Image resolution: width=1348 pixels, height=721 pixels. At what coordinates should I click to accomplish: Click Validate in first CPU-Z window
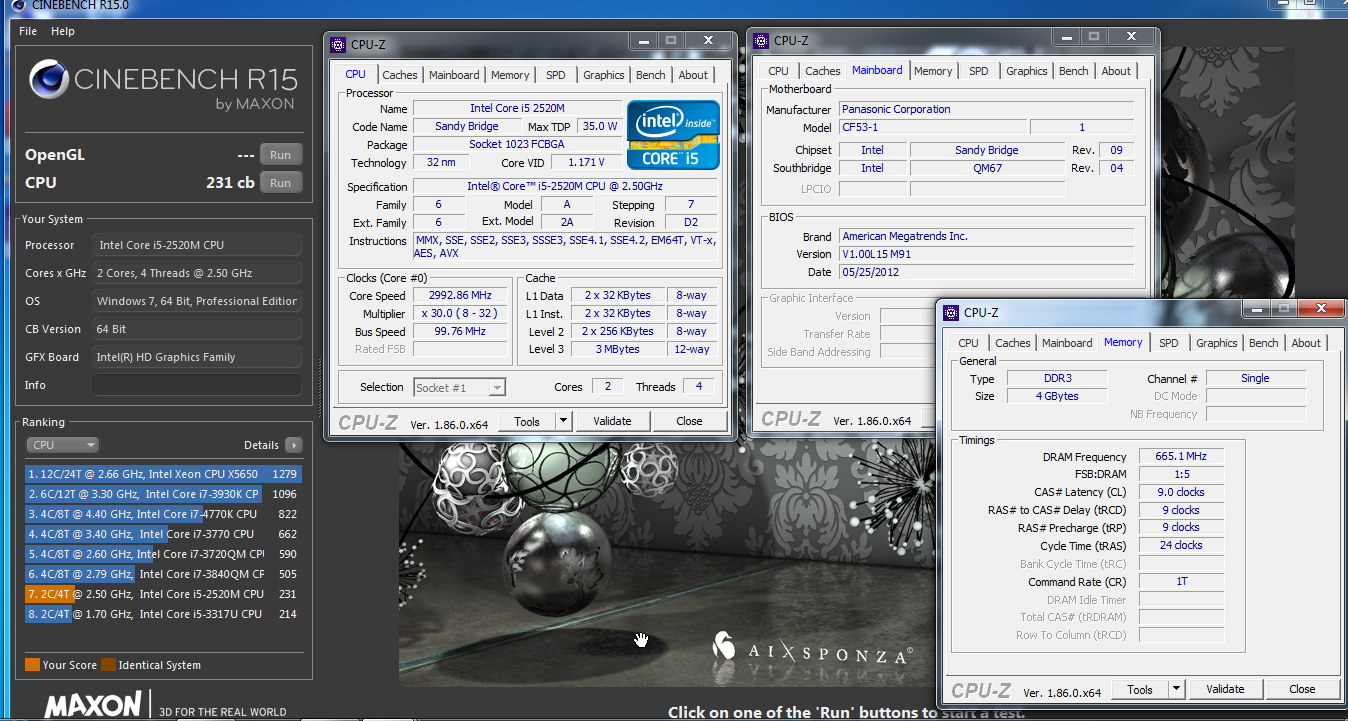click(612, 421)
